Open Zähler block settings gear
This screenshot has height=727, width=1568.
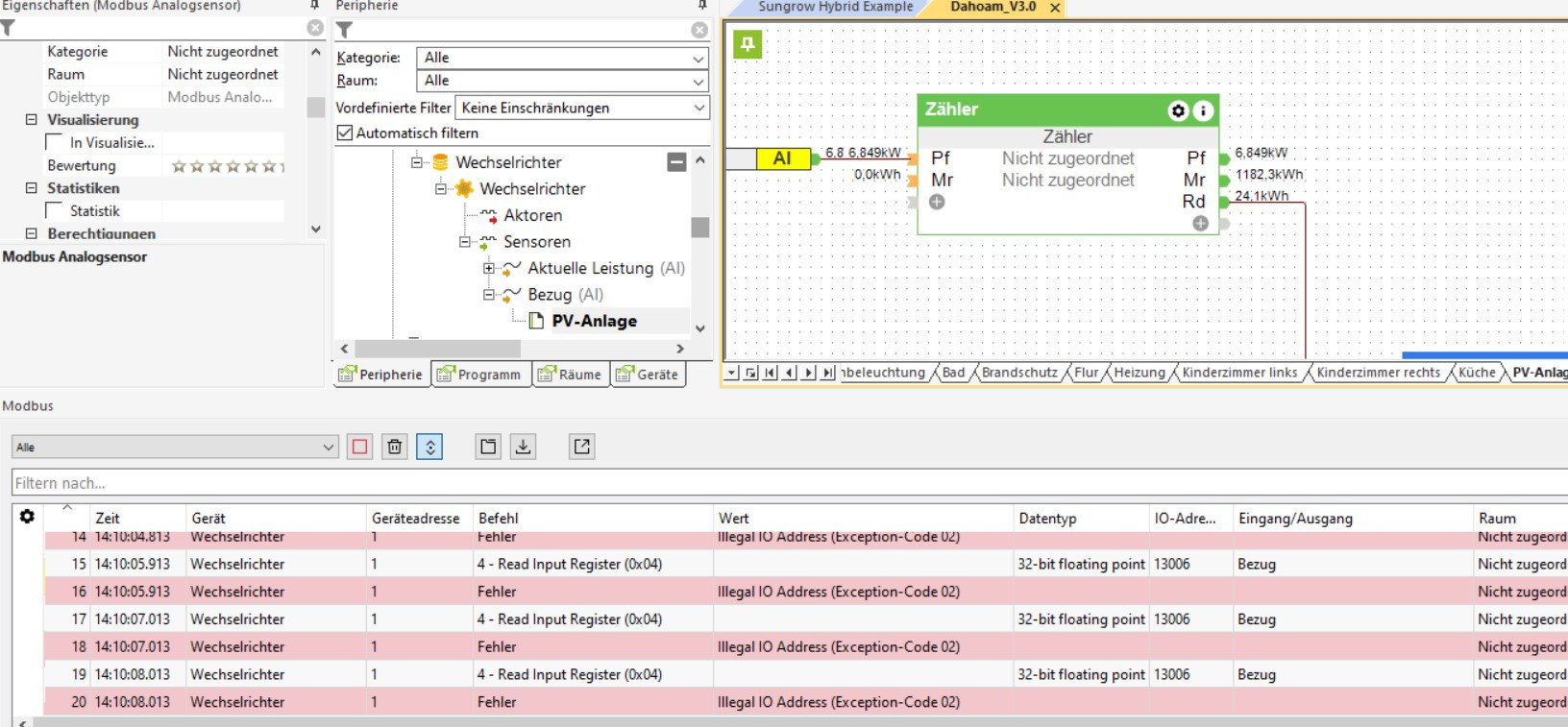1178,110
